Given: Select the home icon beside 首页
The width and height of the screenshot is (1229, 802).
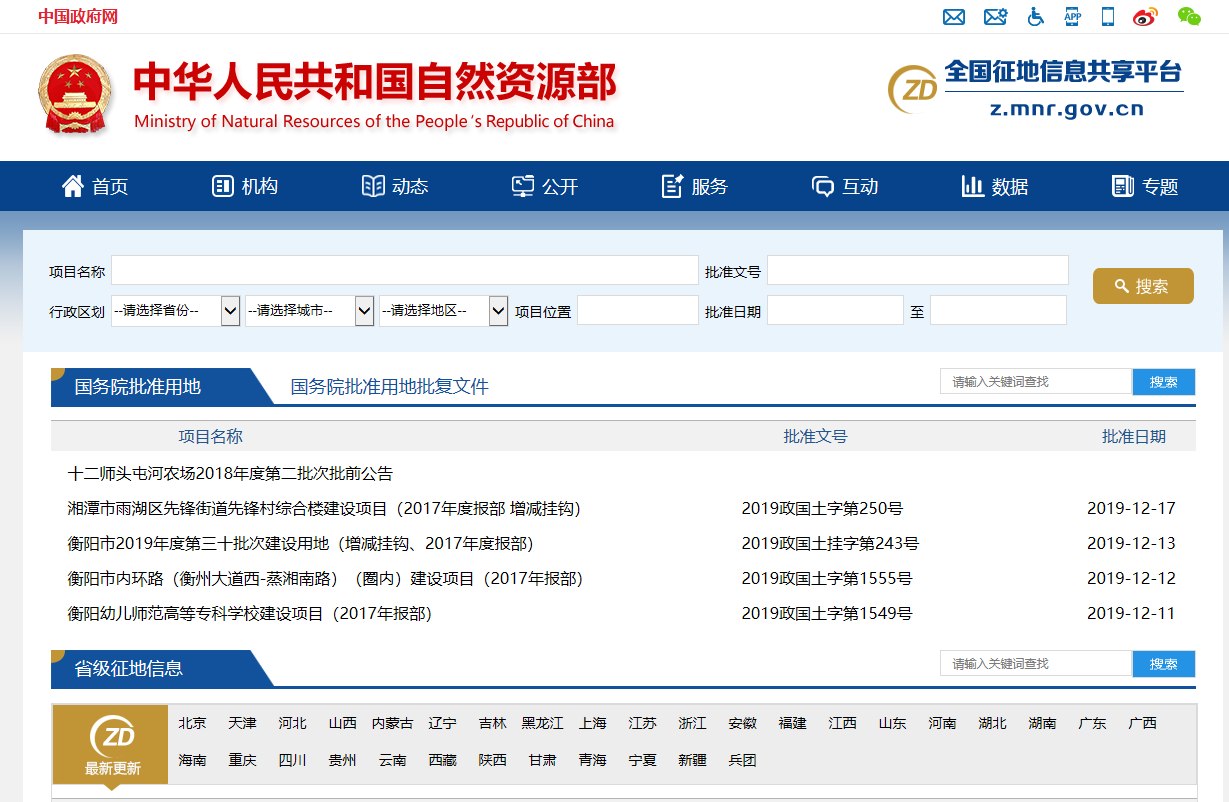Looking at the screenshot, I should pyautogui.click(x=72, y=185).
